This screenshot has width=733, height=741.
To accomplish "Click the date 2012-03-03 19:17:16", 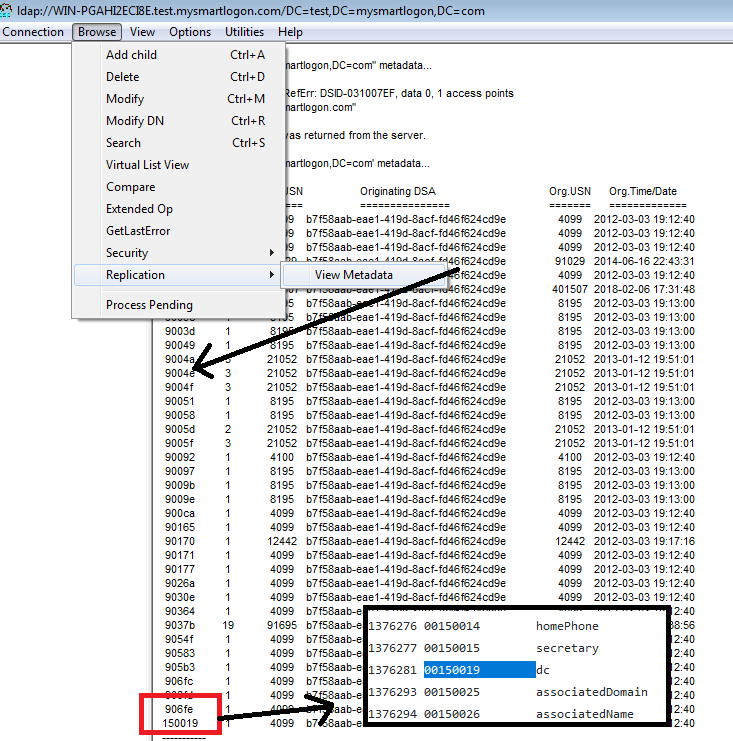I will 644,541.
